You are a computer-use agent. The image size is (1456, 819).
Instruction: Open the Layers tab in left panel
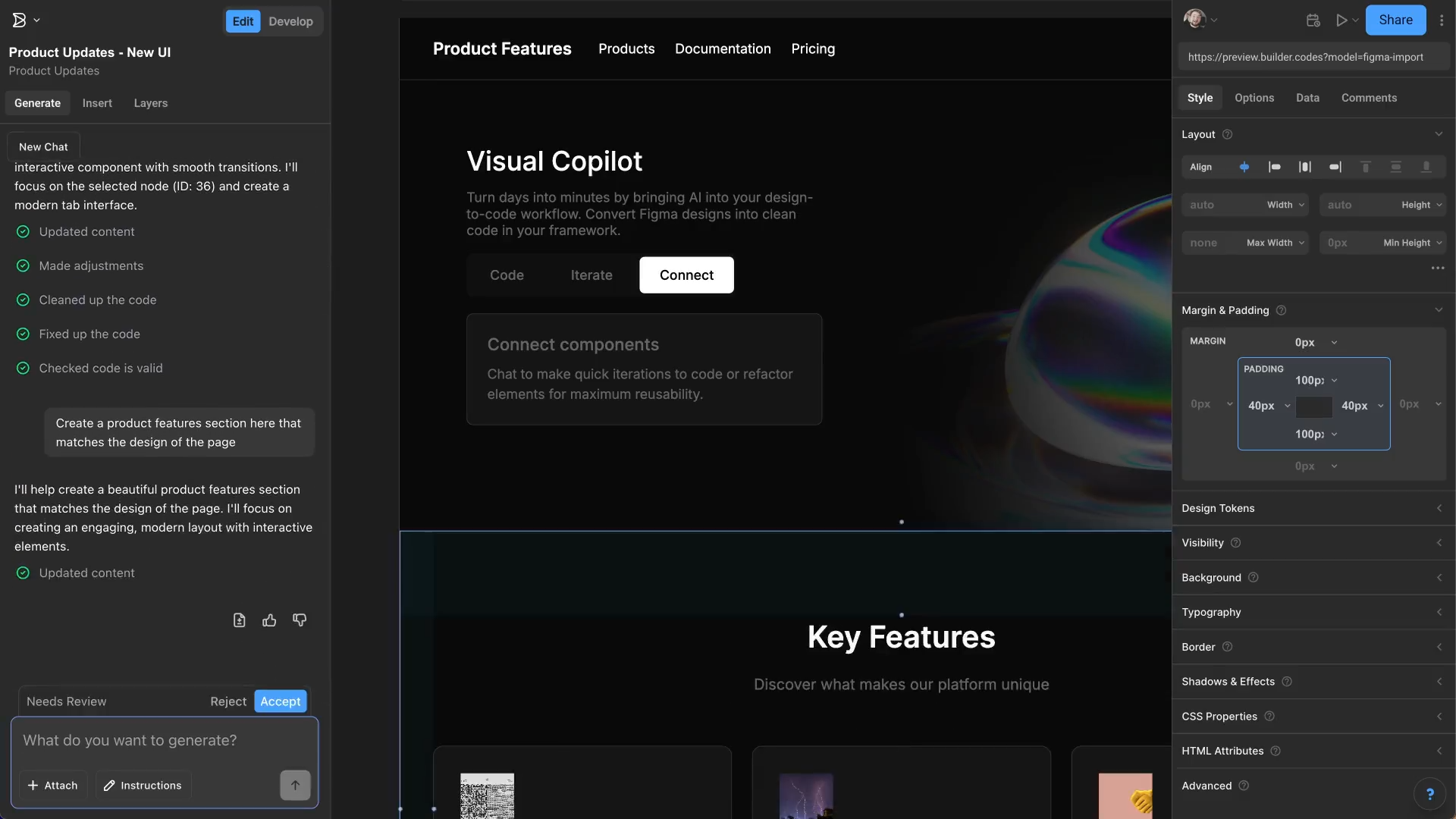150,103
